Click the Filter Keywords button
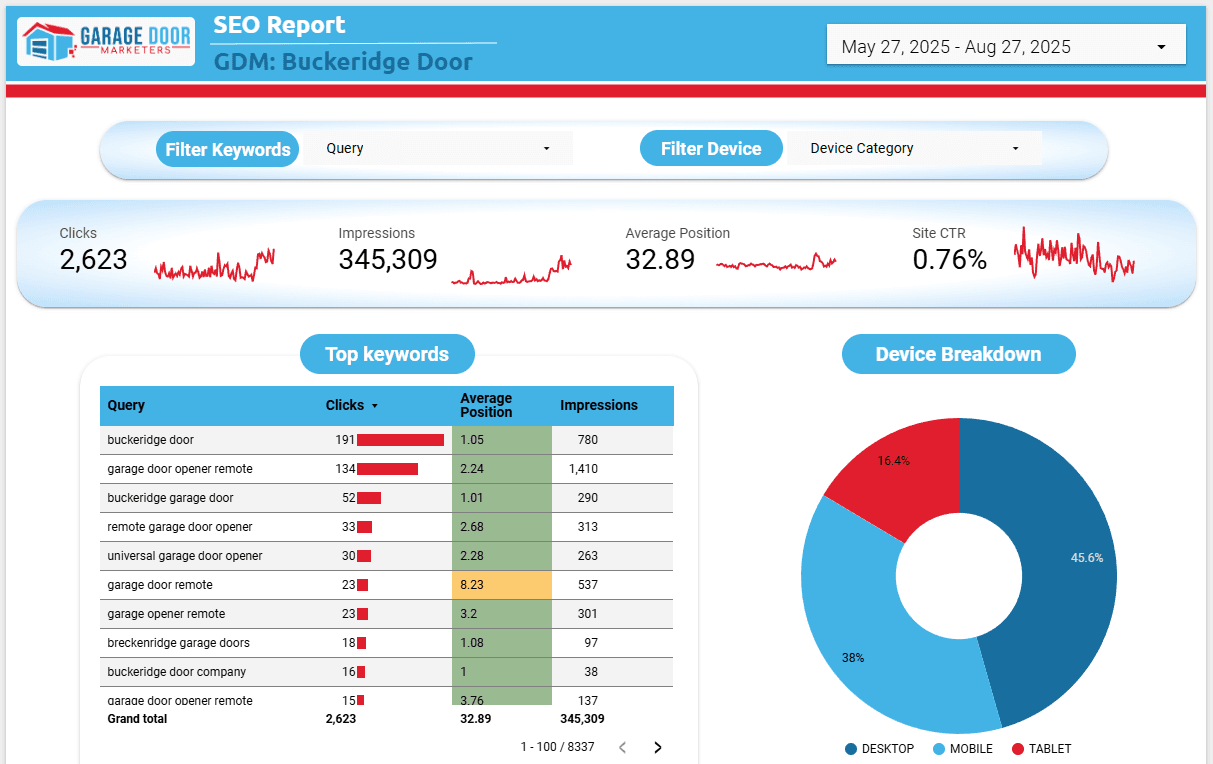 [x=227, y=148]
